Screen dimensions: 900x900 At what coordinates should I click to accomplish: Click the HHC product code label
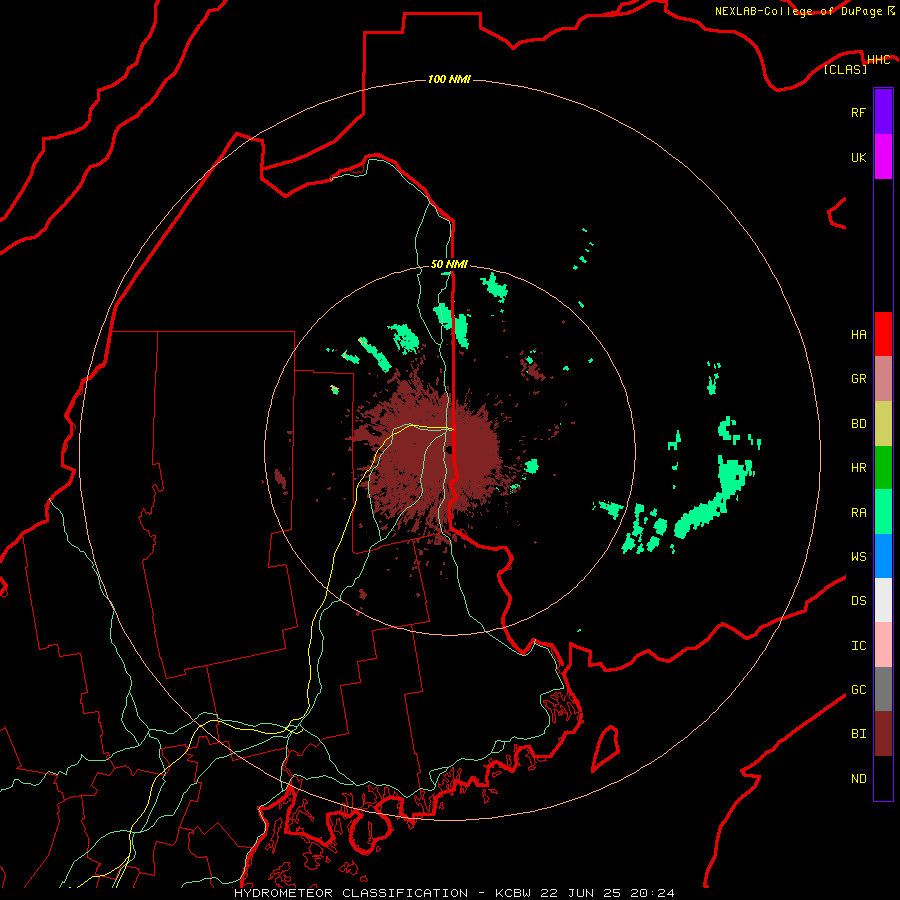click(x=879, y=60)
